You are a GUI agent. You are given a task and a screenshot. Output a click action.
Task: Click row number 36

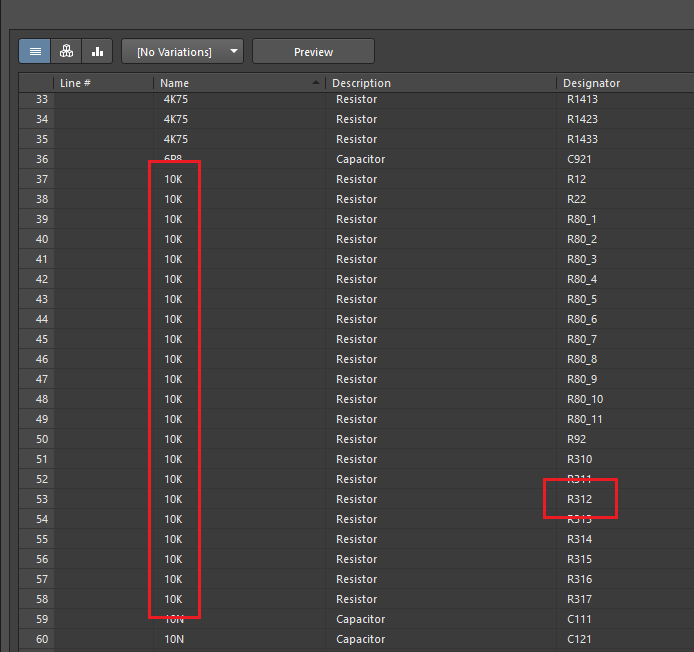(42, 159)
